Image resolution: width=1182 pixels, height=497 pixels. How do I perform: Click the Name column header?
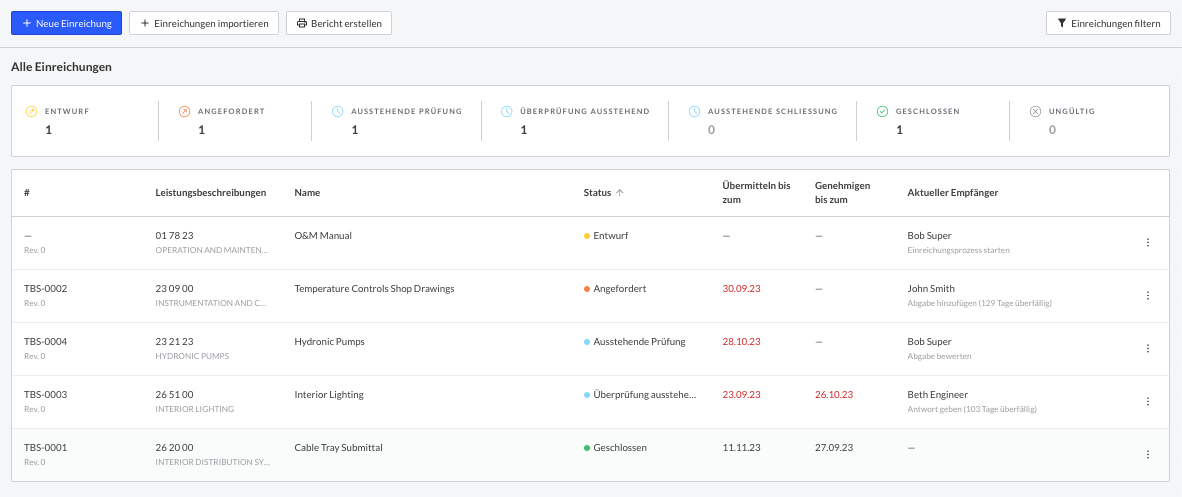(x=307, y=192)
